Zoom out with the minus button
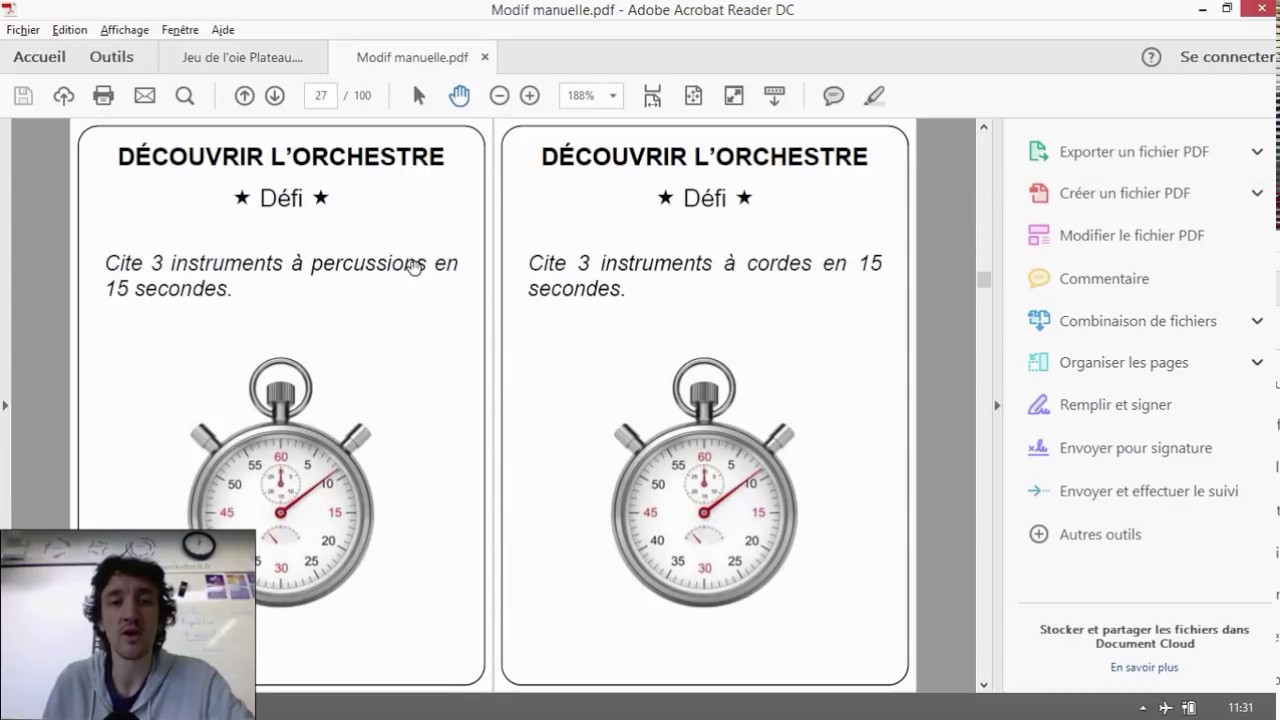Image resolution: width=1280 pixels, height=720 pixels. (499, 96)
